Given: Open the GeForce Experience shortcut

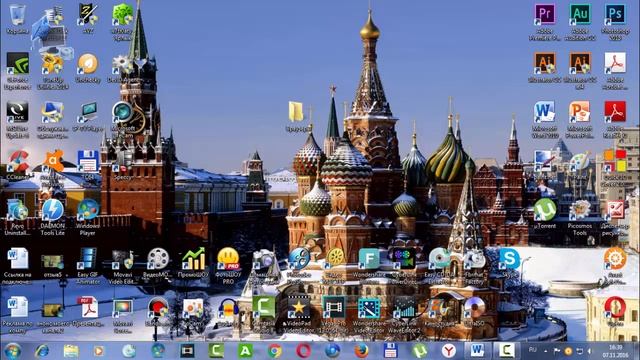Looking at the screenshot, I should point(17,70).
